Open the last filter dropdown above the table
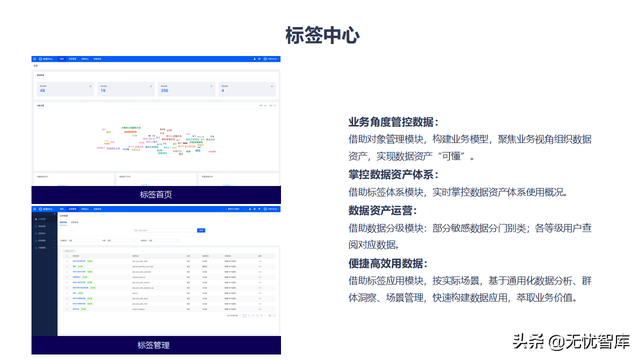 164,240
